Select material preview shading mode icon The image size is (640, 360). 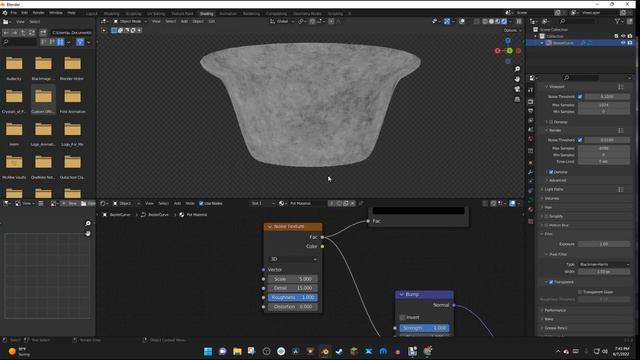(x=498, y=21)
